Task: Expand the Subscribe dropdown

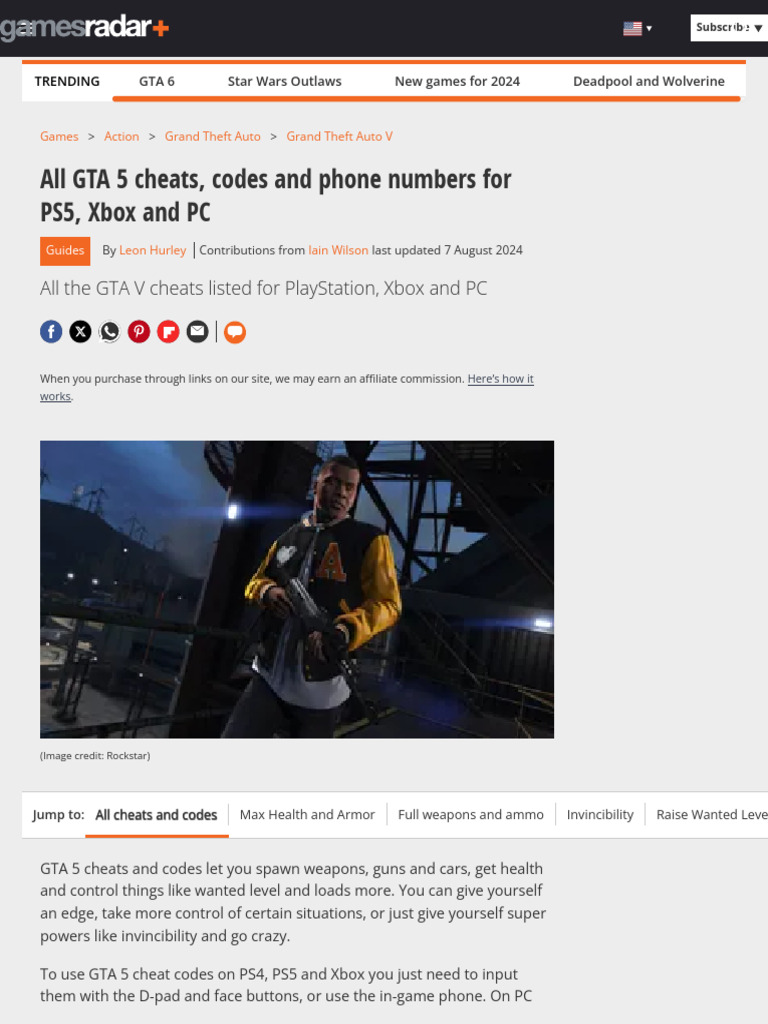Action: coord(729,27)
